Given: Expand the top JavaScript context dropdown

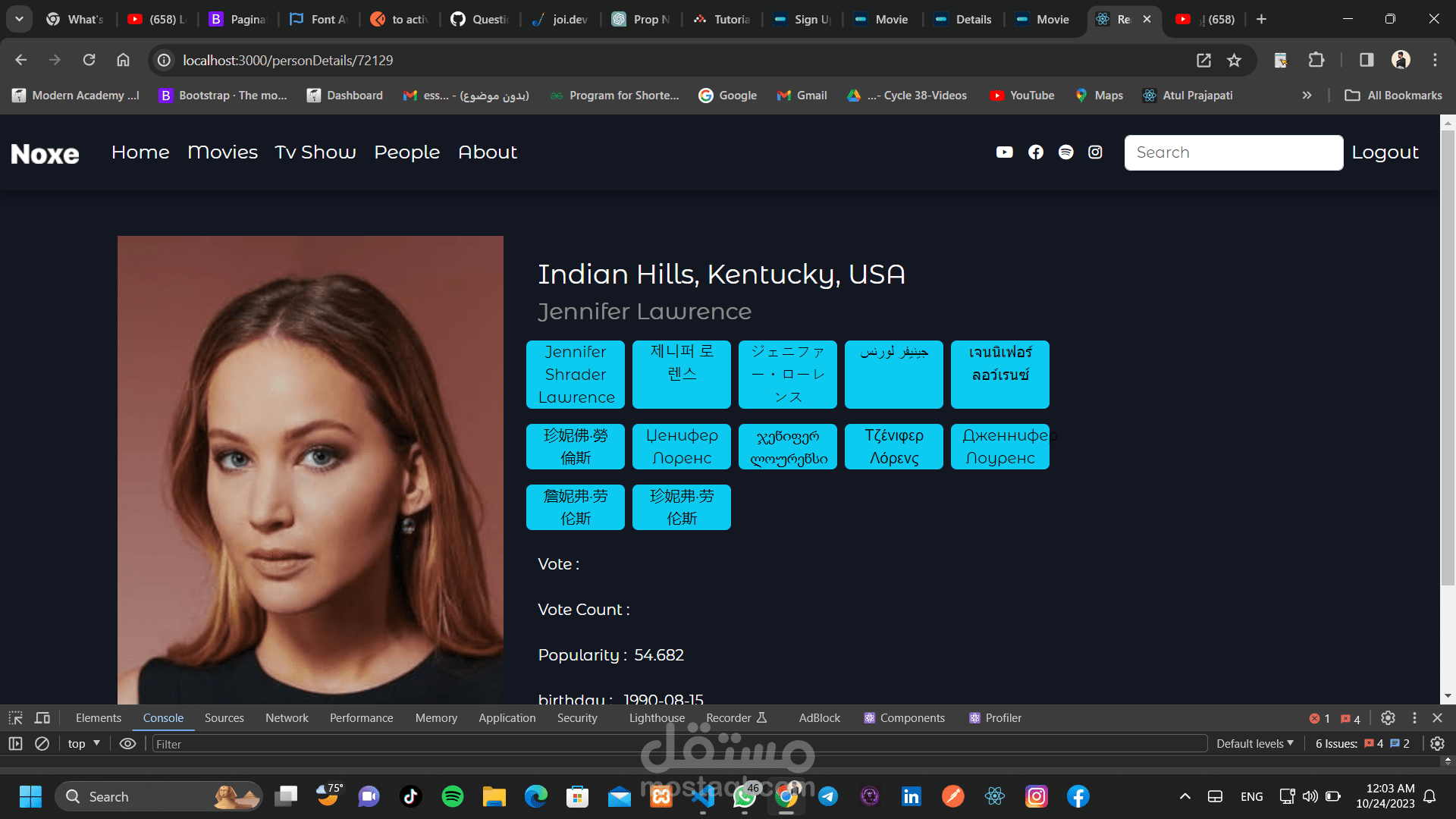Looking at the screenshot, I should click(83, 744).
